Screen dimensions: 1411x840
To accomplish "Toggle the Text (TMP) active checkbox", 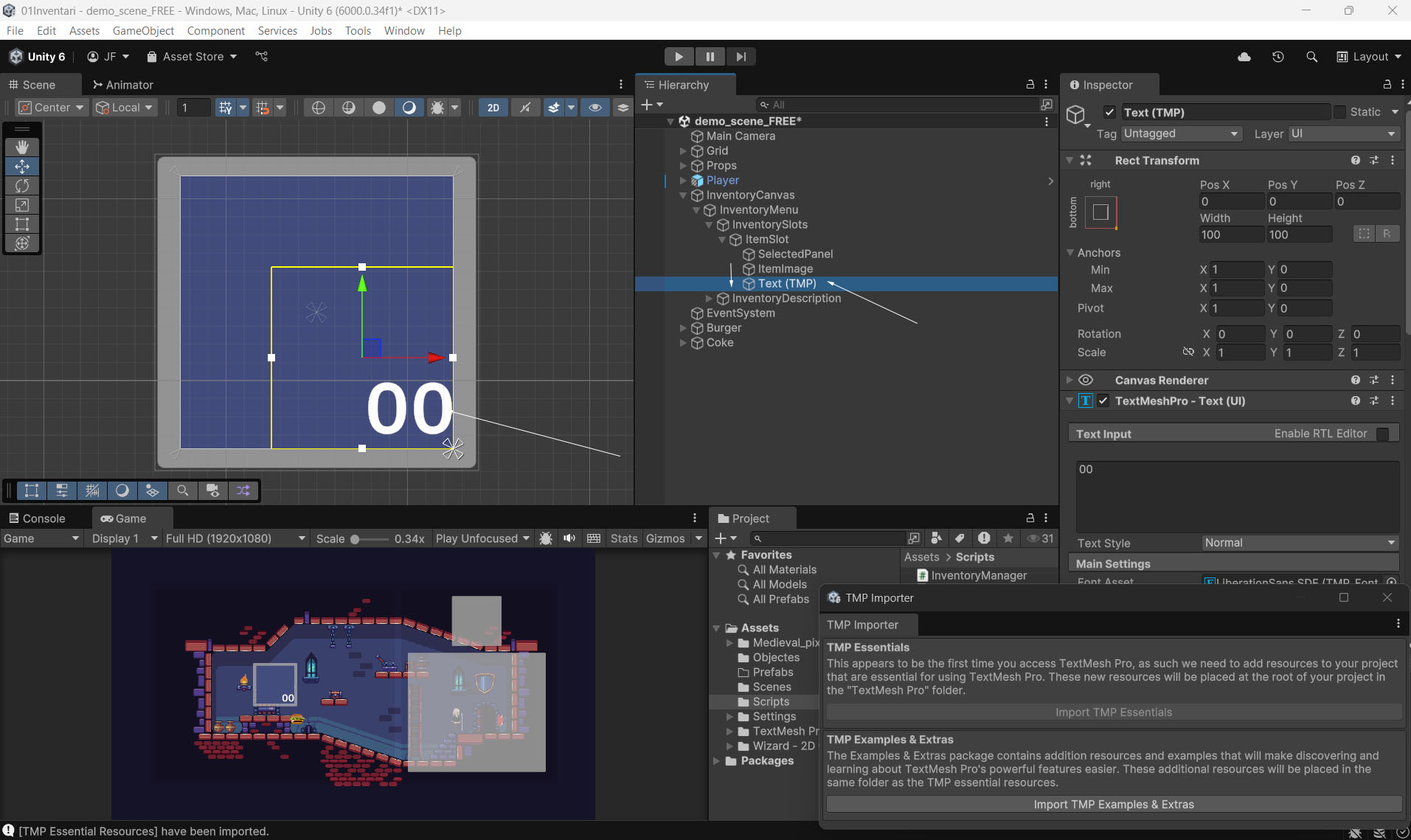I will tap(1109, 112).
